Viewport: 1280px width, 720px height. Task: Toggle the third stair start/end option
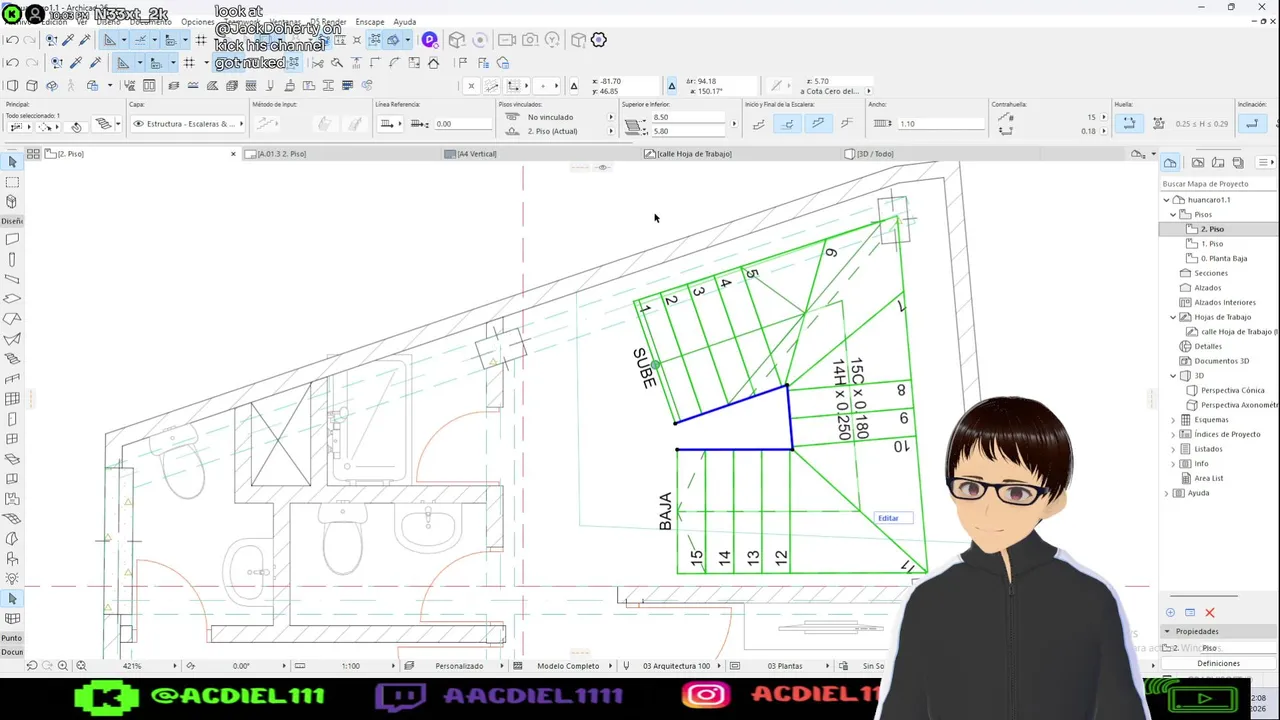pos(818,124)
